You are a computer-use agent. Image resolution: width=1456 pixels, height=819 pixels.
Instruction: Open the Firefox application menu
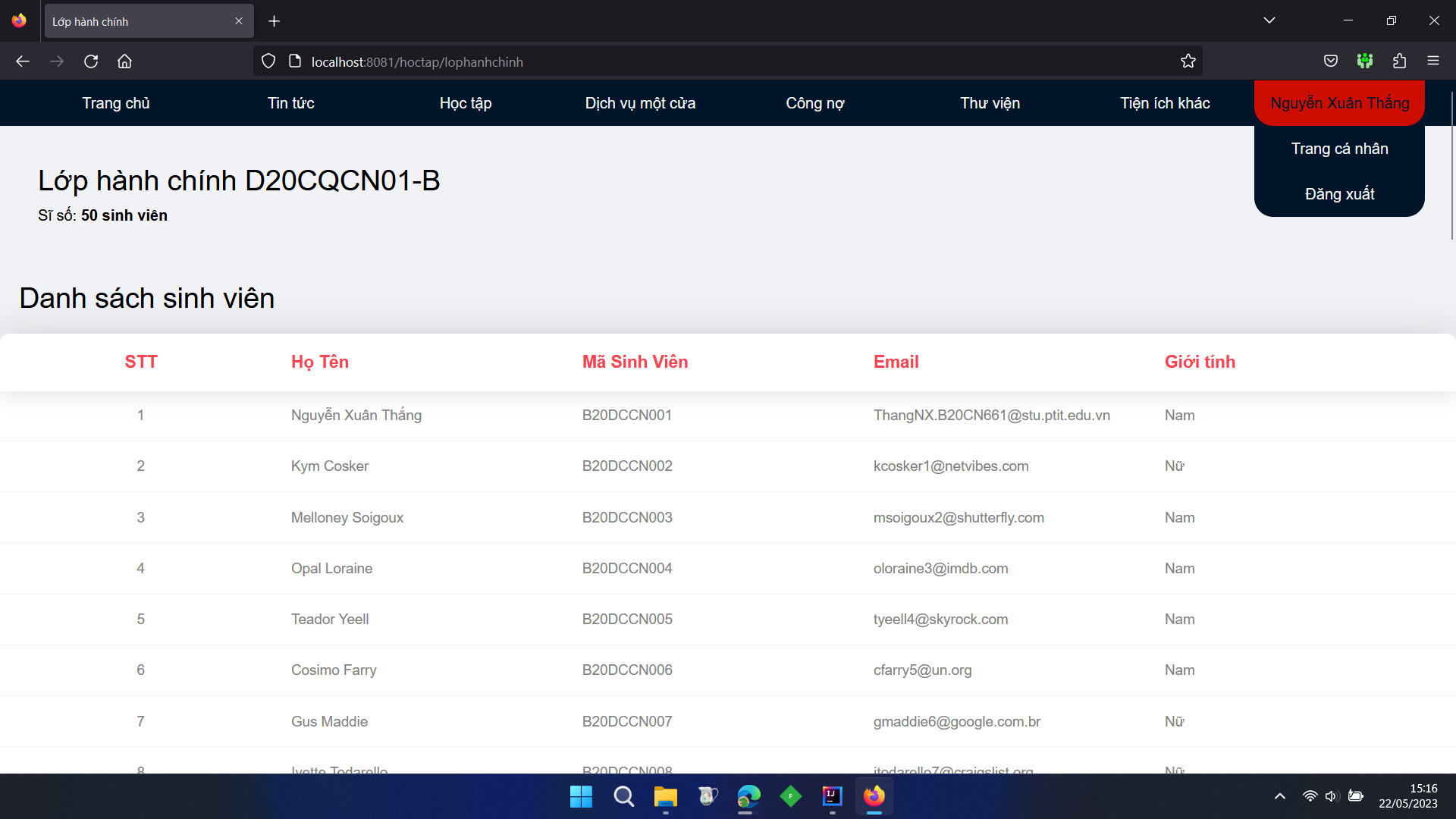pos(1434,61)
